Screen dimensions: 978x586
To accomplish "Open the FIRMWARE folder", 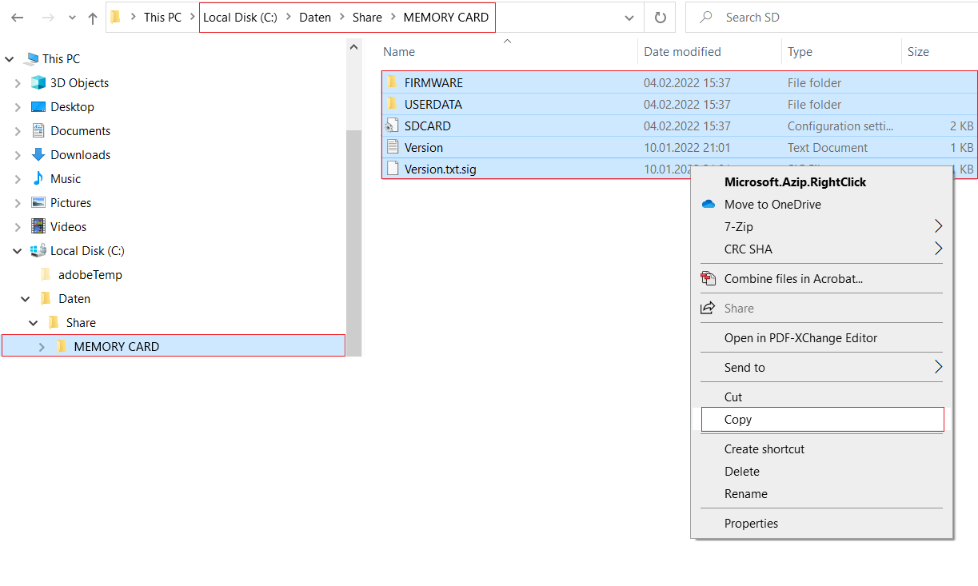I will (433, 83).
